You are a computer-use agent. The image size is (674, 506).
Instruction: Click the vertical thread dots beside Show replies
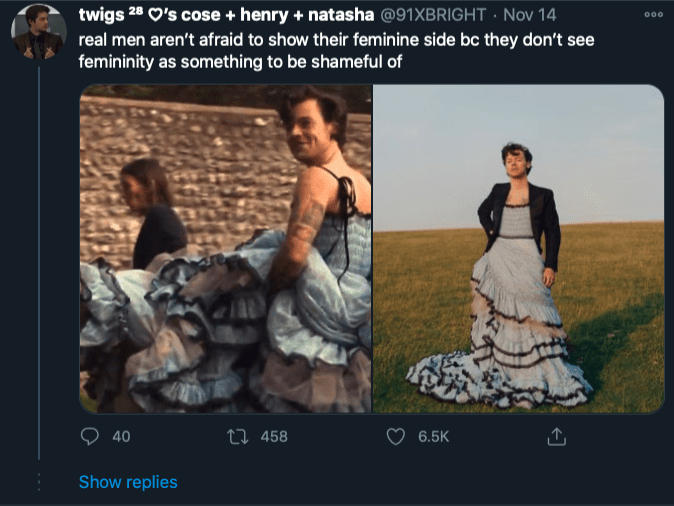[x=39, y=482]
